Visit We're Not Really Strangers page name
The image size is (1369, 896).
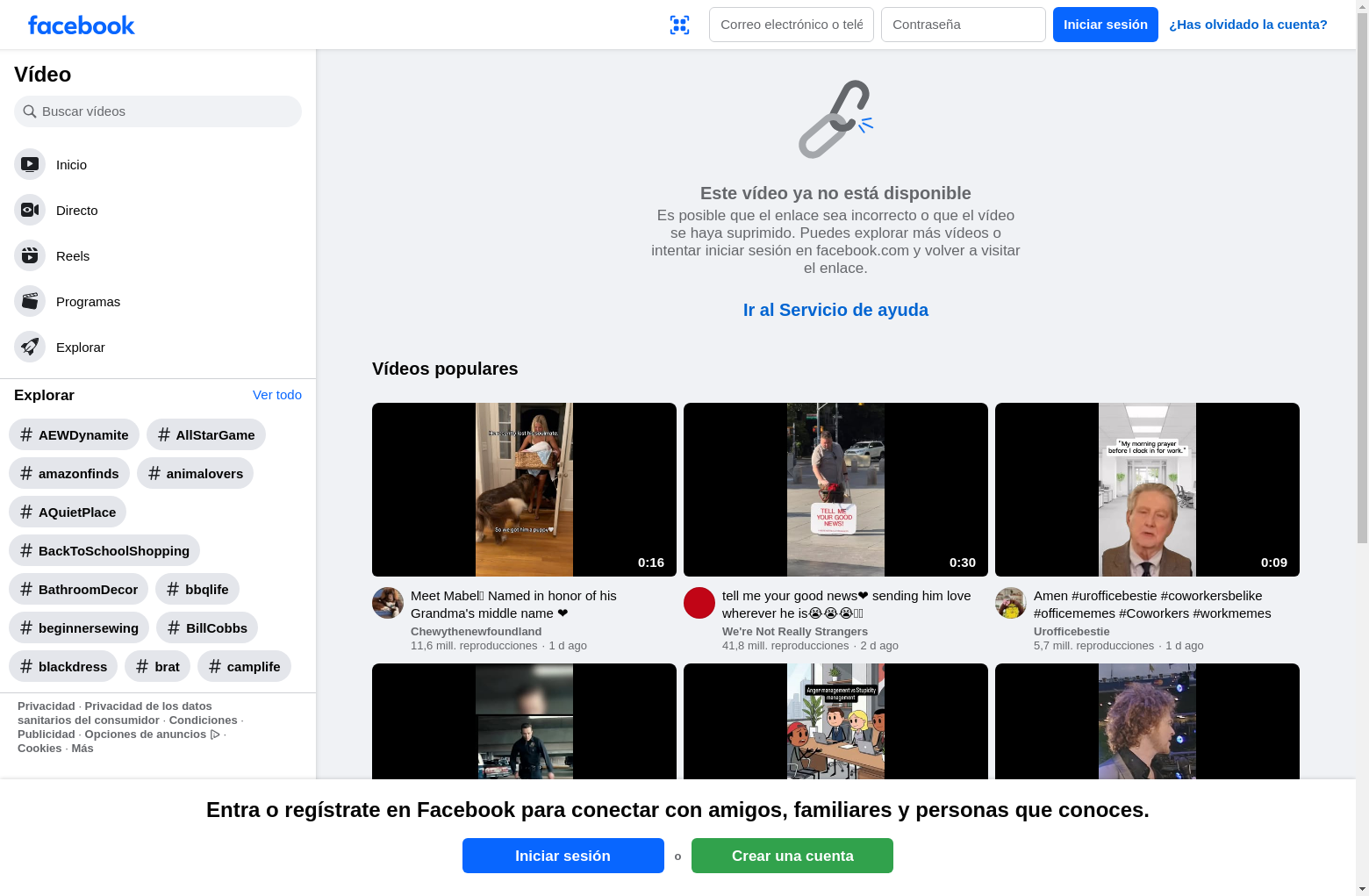(x=795, y=631)
